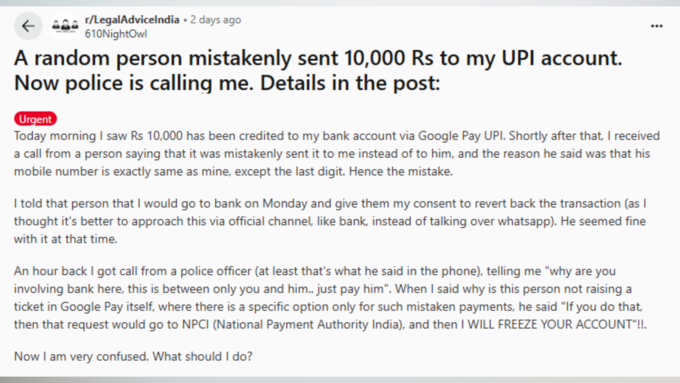View the 610NightOwl user profile
This screenshot has width=680, height=383.
coord(116,34)
